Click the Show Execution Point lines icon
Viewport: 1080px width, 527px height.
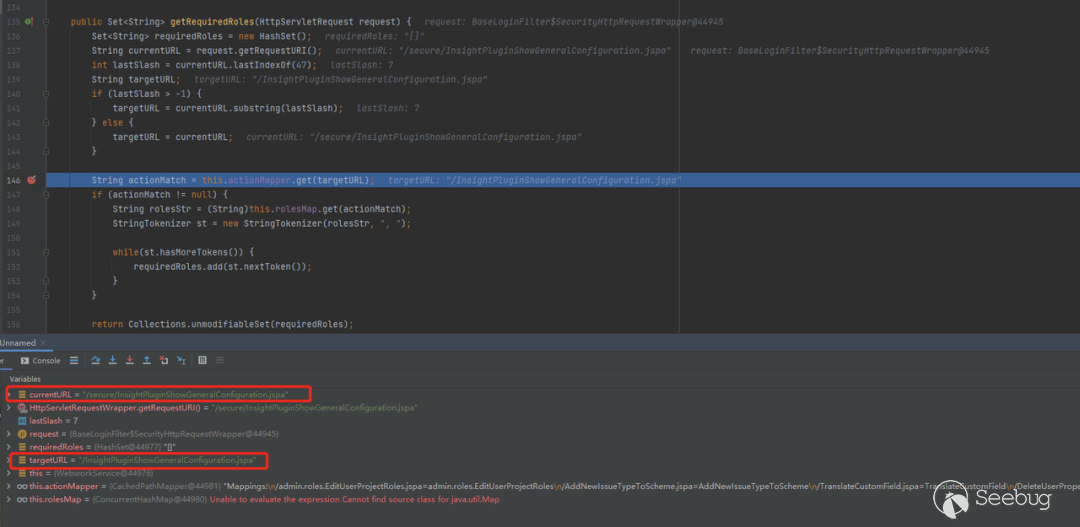pyautogui.click(x=74, y=360)
